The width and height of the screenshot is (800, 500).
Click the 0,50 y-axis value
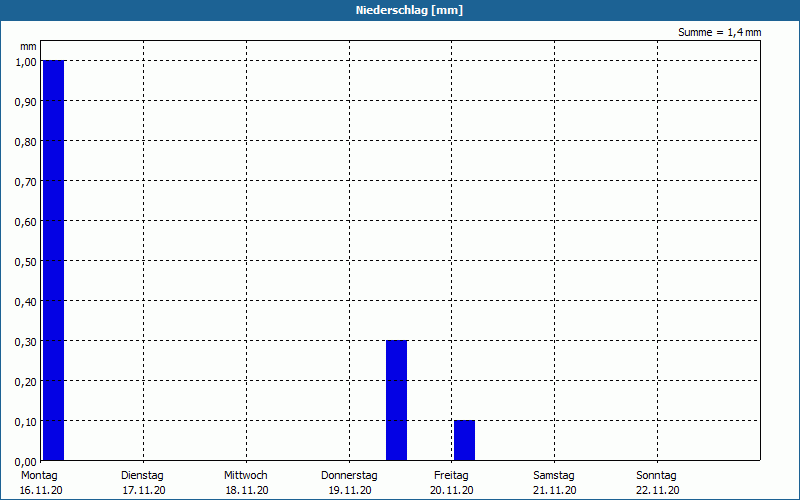click(26, 262)
